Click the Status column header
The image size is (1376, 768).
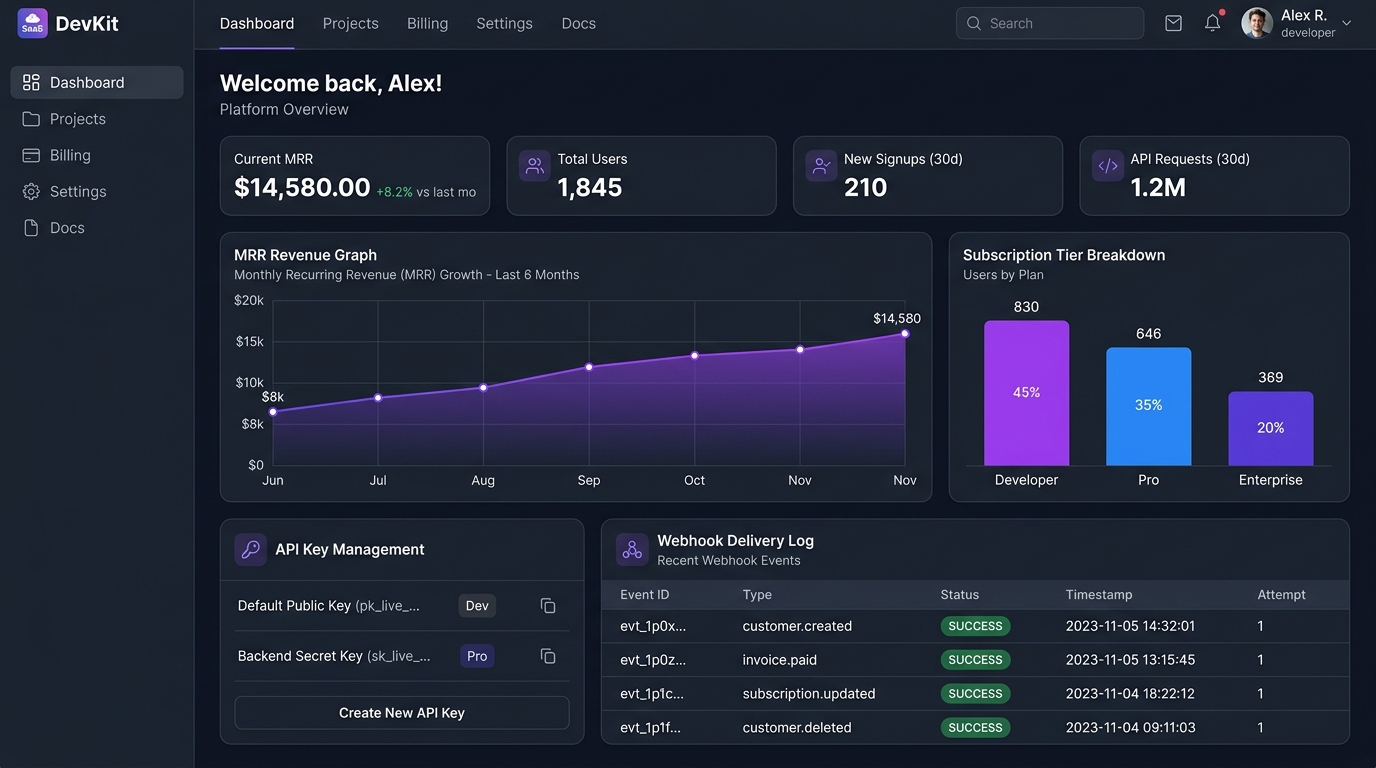coord(960,595)
